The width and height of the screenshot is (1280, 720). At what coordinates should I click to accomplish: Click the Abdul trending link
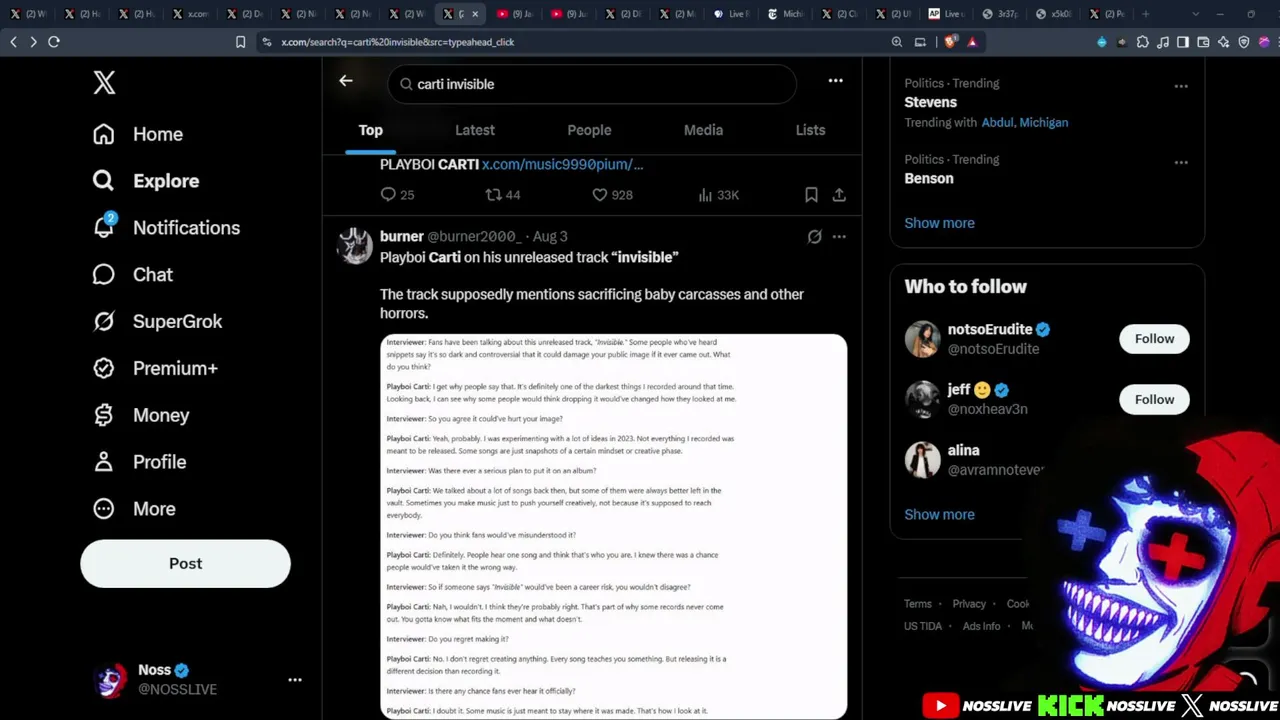[x=997, y=123]
